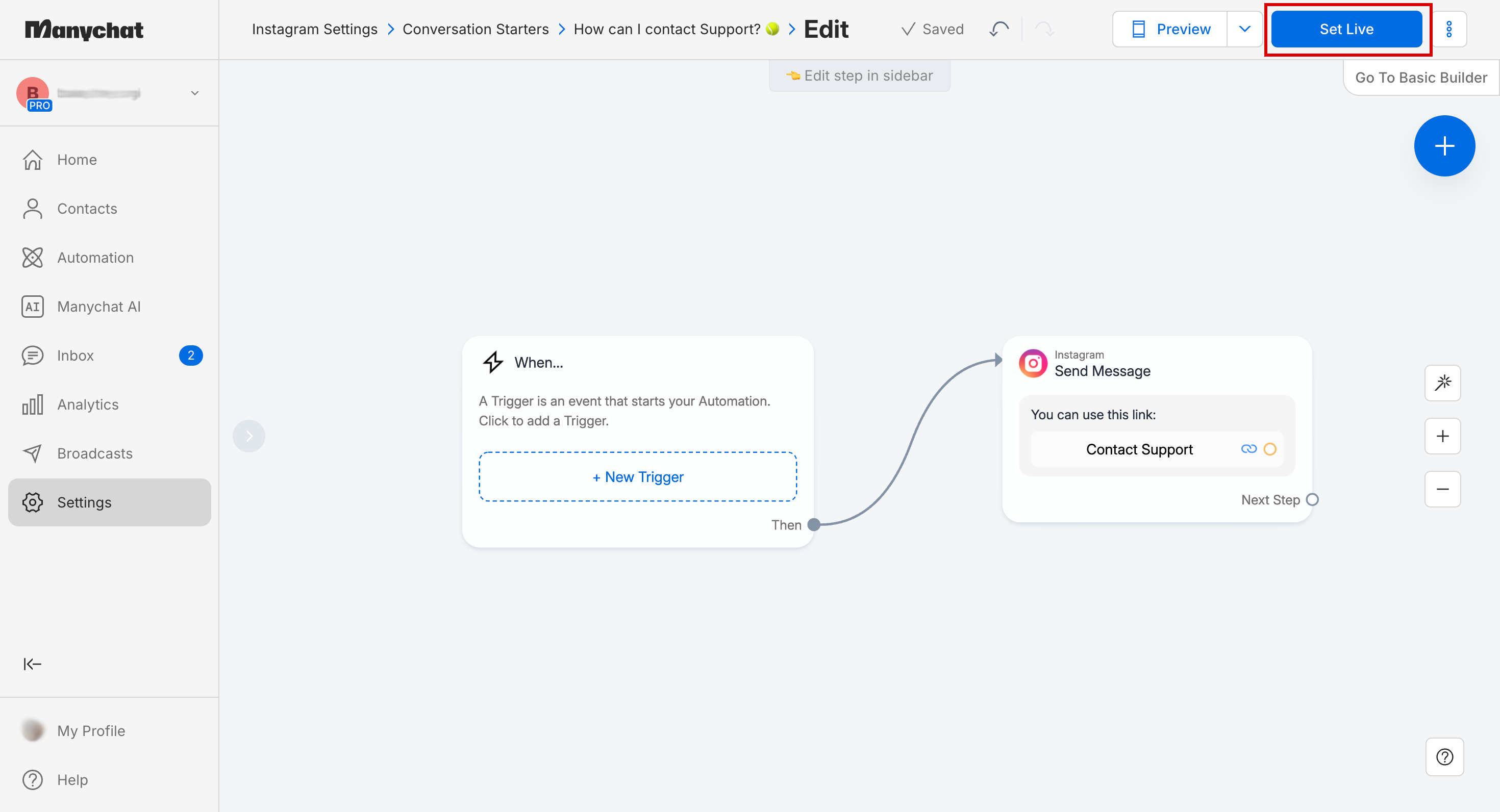The image size is (1500, 812).
Task: Expand the Preview dropdown arrow
Action: point(1244,29)
